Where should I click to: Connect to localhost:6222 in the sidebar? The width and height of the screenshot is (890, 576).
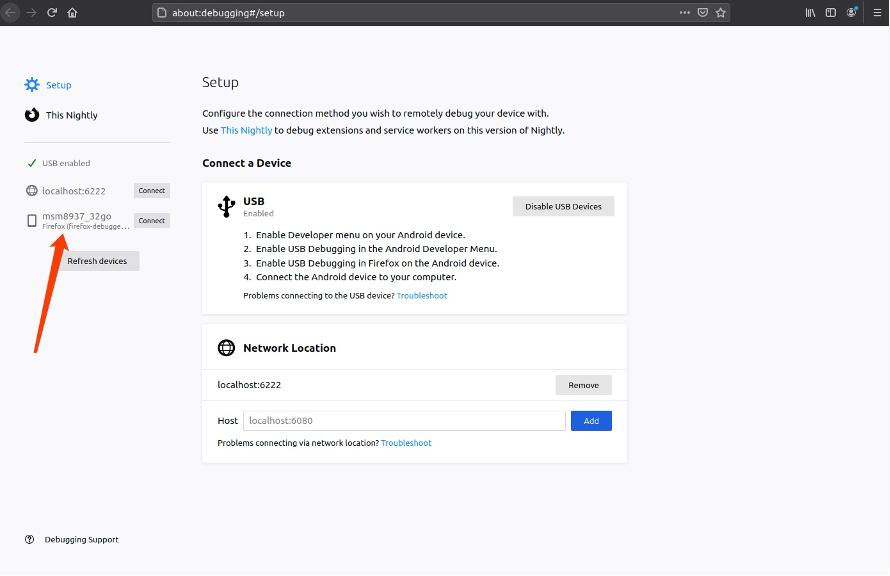point(151,191)
